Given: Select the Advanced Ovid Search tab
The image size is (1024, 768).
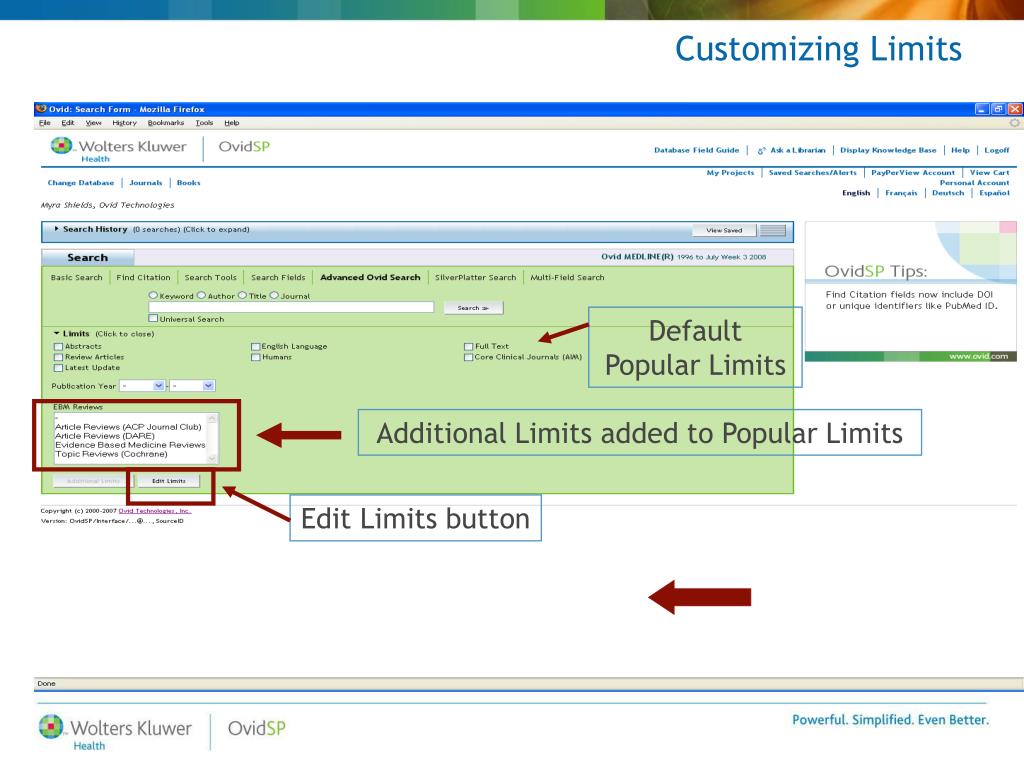Looking at the screenshot, I should [x=370, y=278].
